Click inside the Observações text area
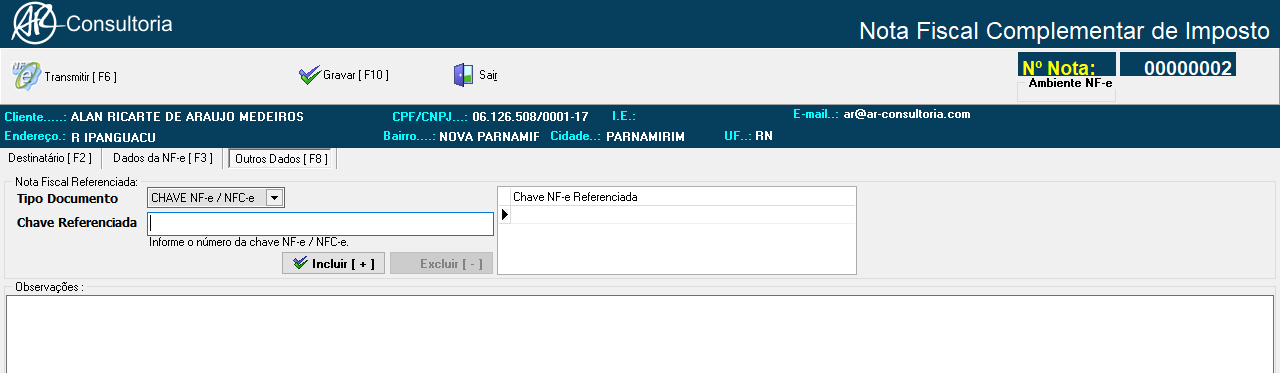The width and height of the screenshot is (1280, 373). pyautogui.click(x=640, y=334)
